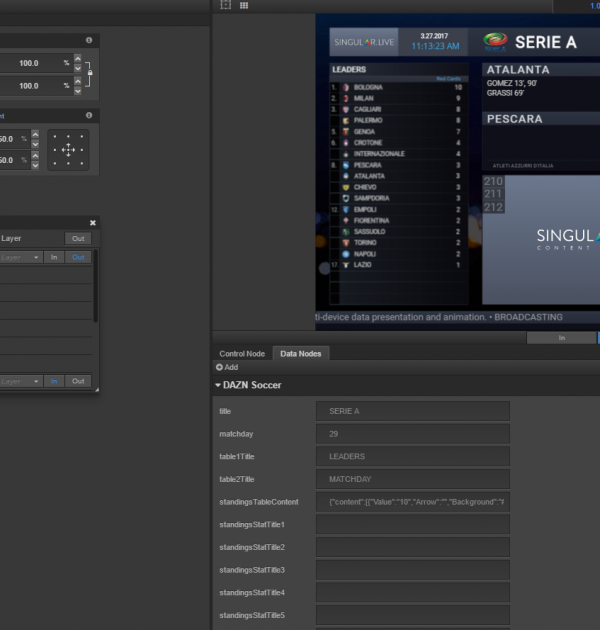The width and height of the screenshot is (600, 630).
Task: Click the blue In button in the bottom Layer row
Action: pos(54,381)
